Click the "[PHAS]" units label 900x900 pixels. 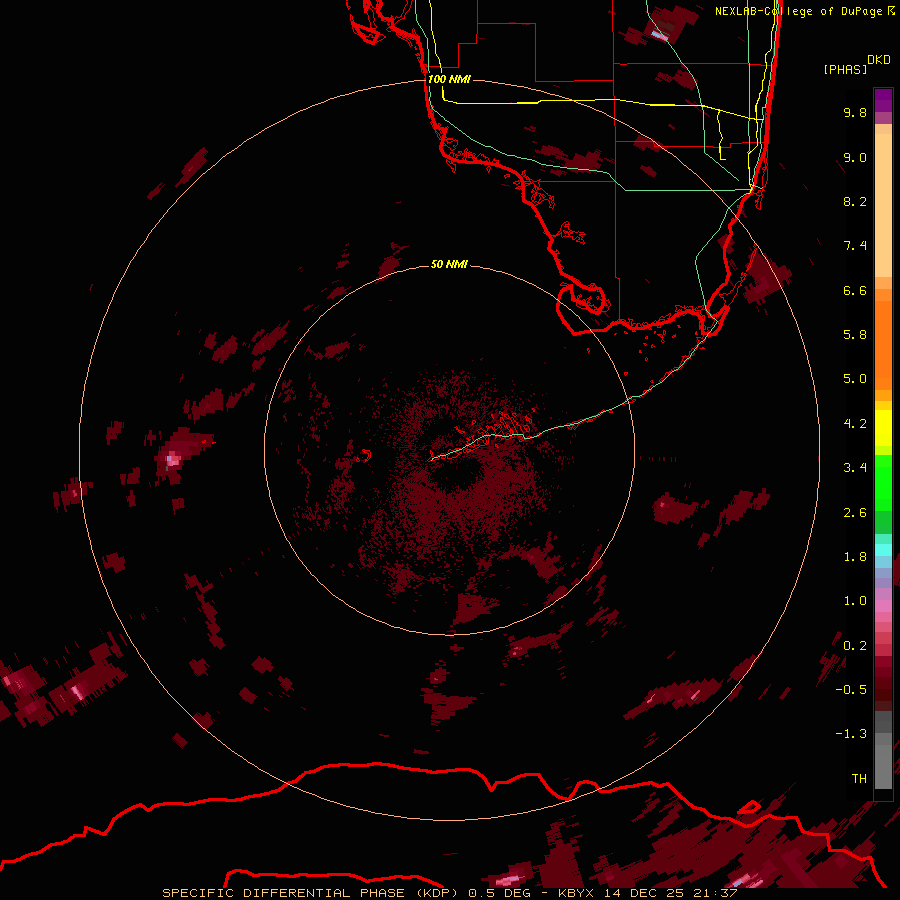[x=845, y=69]
